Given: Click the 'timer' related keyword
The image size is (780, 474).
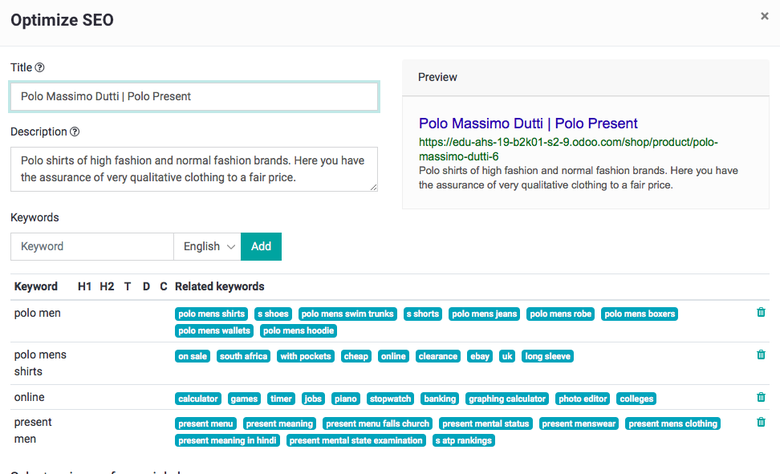Looking at the screenshot, I should (x=281, y=399).
